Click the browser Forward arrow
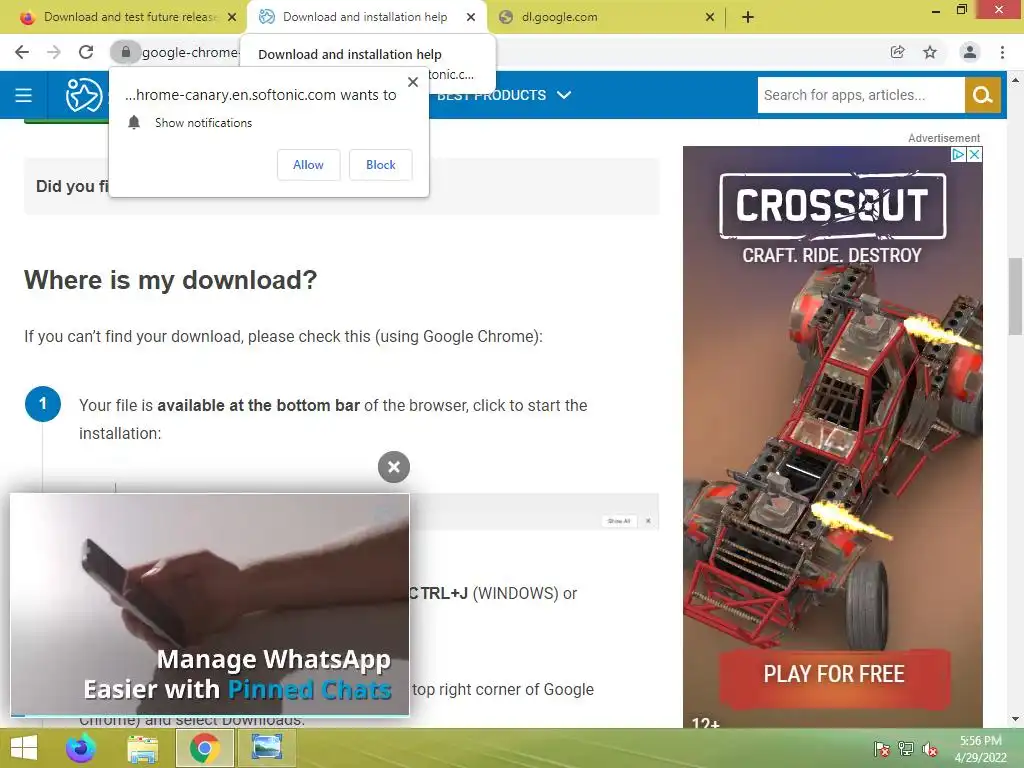This screenshot has width=1024, height=768. (x=54, y=52)
